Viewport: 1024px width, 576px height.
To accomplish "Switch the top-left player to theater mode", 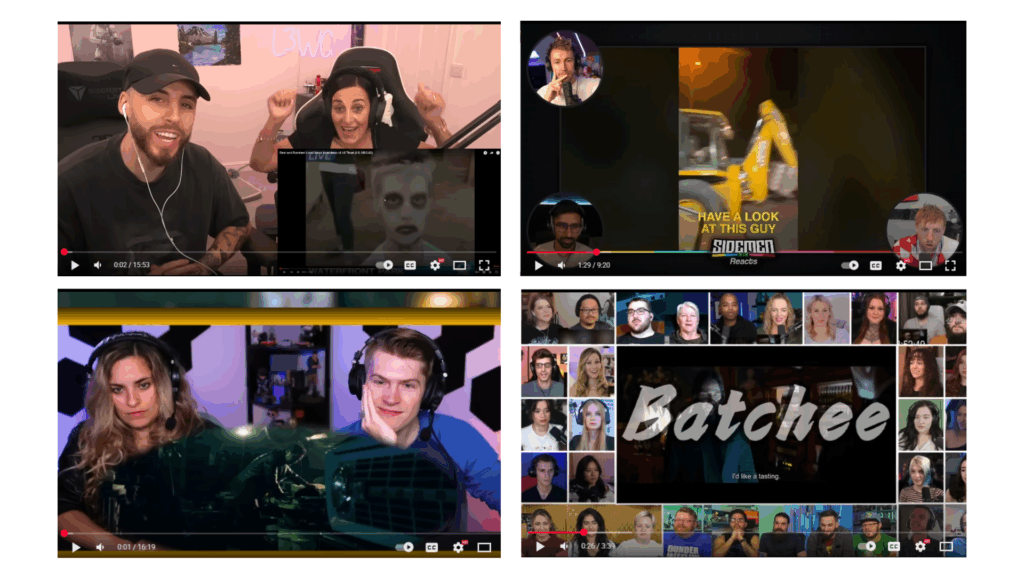I will tap(459, 265).
